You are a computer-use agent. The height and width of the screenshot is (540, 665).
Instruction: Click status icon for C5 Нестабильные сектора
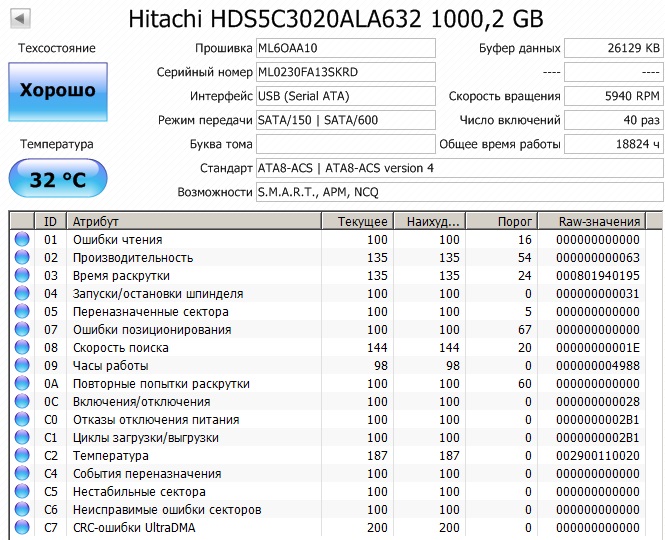click(x=22, y=491)
